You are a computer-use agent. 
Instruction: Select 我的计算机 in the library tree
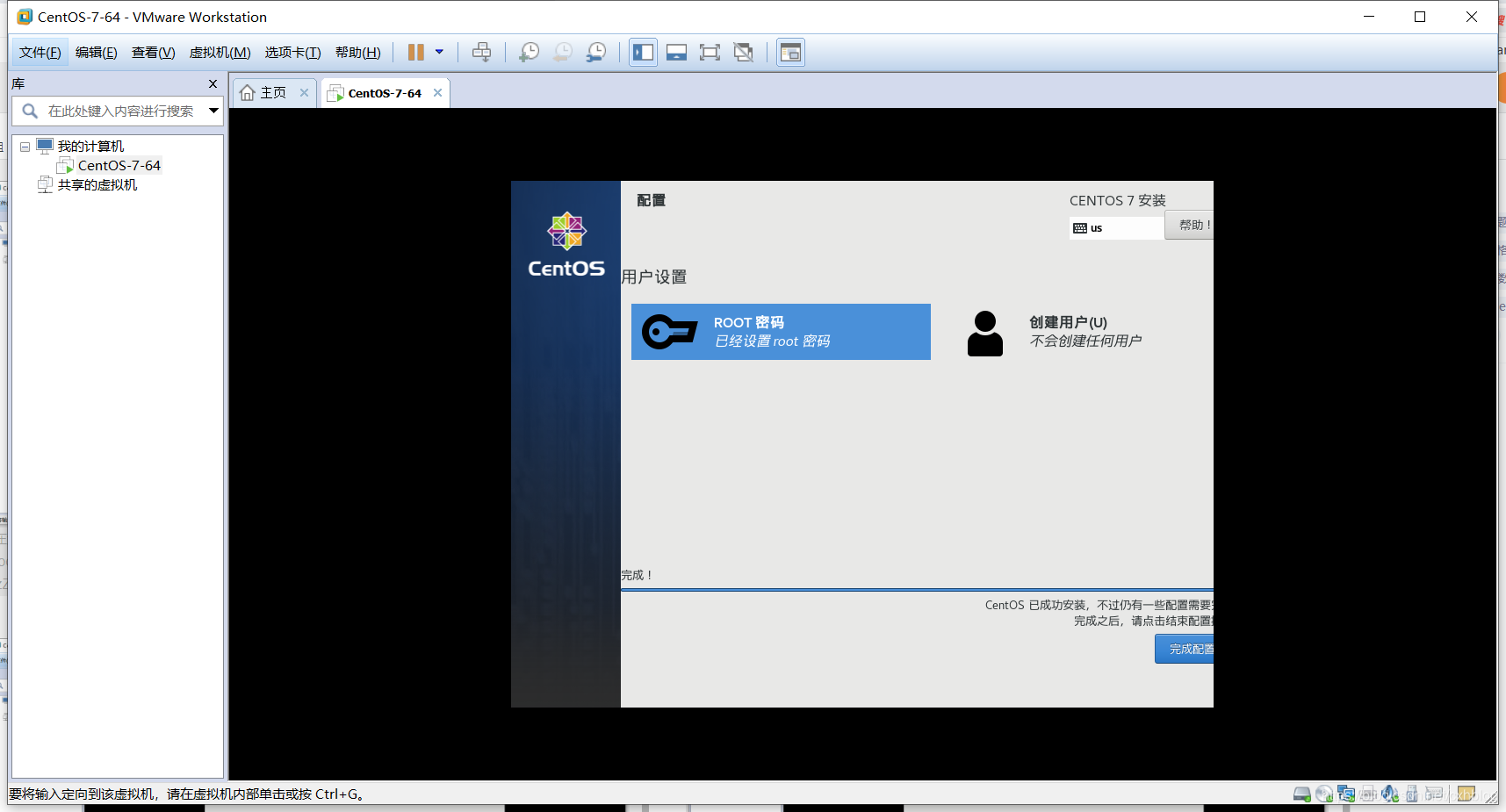point(90,147)
